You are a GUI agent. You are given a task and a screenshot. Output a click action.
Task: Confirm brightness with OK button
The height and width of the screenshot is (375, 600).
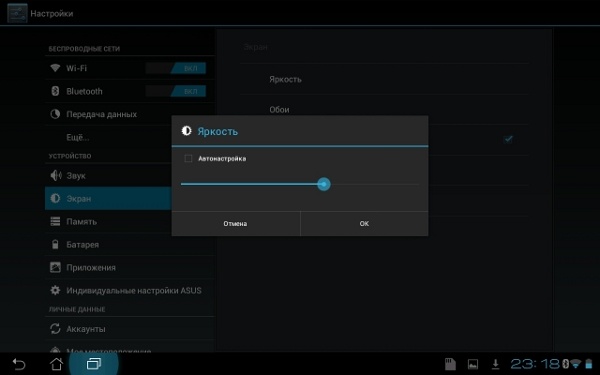(x=364, y=223)
